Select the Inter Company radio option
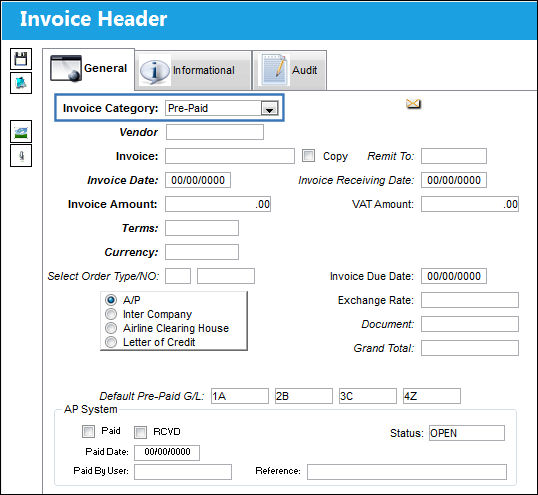Image resolution: width=538 pixels, height=495 pixels. point(111,314)
